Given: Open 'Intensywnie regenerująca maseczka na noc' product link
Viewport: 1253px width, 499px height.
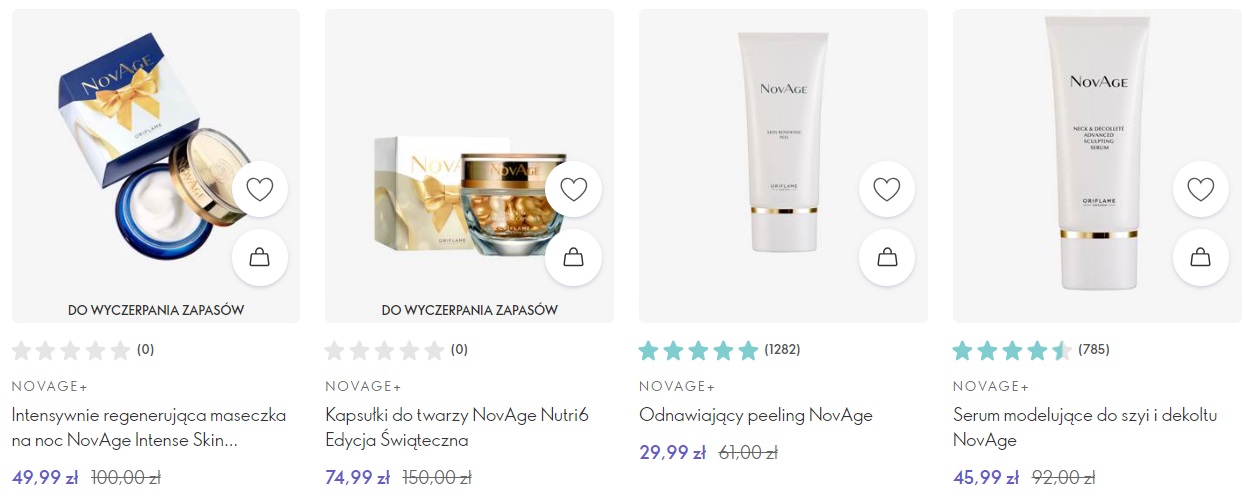Looking at the screenshot, I should [x=149, y=427].
